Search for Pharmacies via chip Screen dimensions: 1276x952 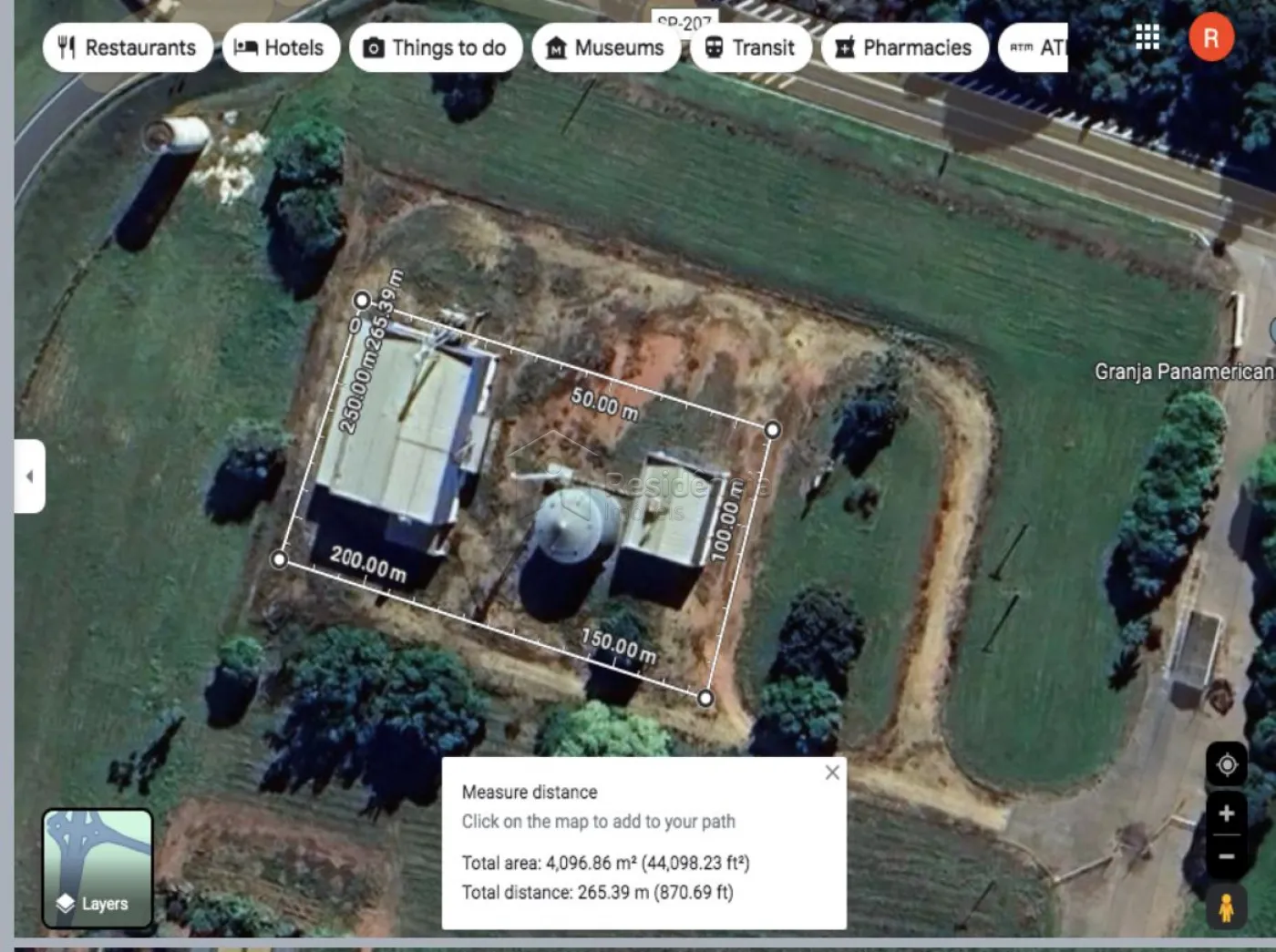[904, 47]
